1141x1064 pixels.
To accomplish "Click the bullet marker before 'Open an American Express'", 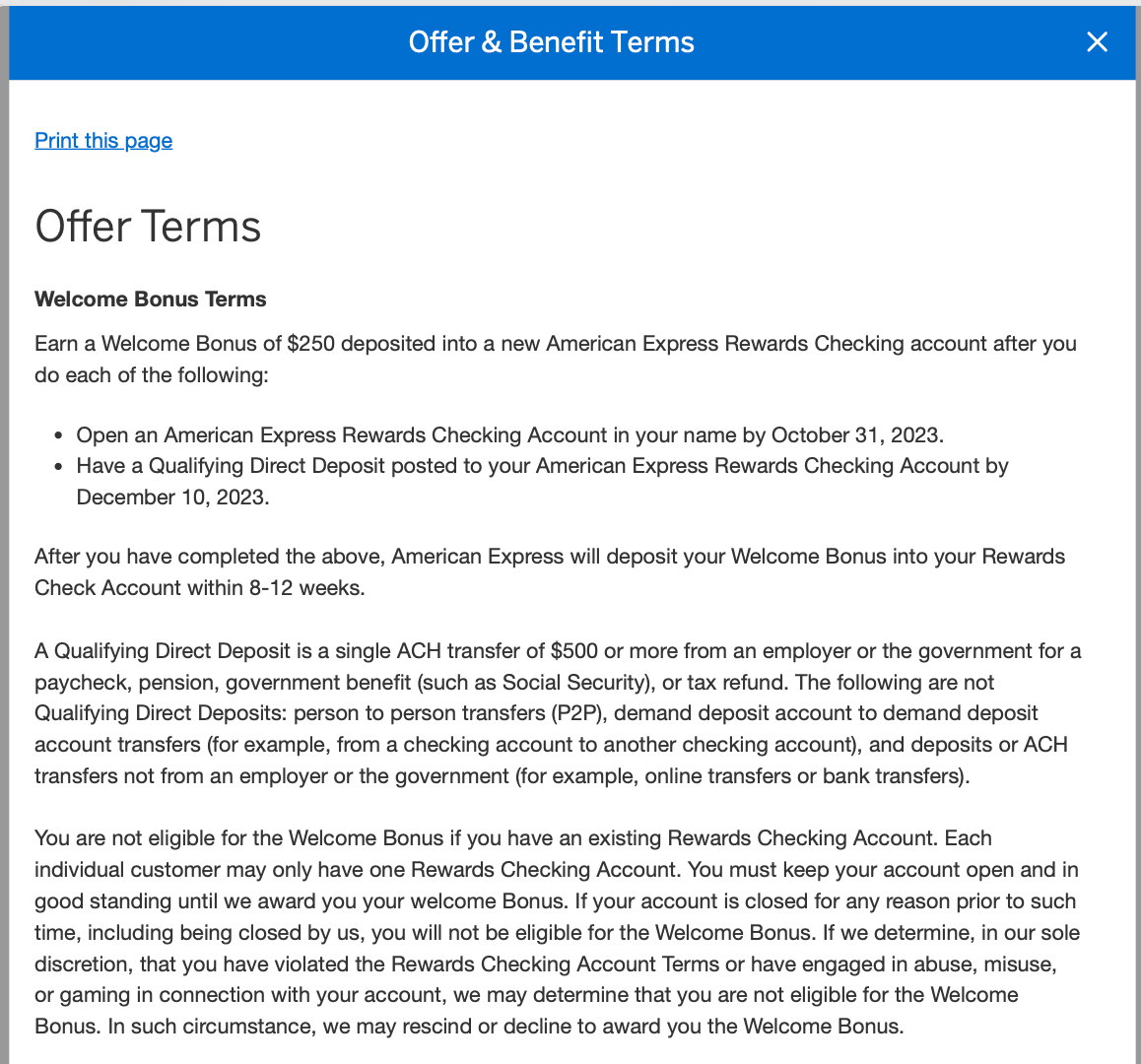I will click(59, 436).
